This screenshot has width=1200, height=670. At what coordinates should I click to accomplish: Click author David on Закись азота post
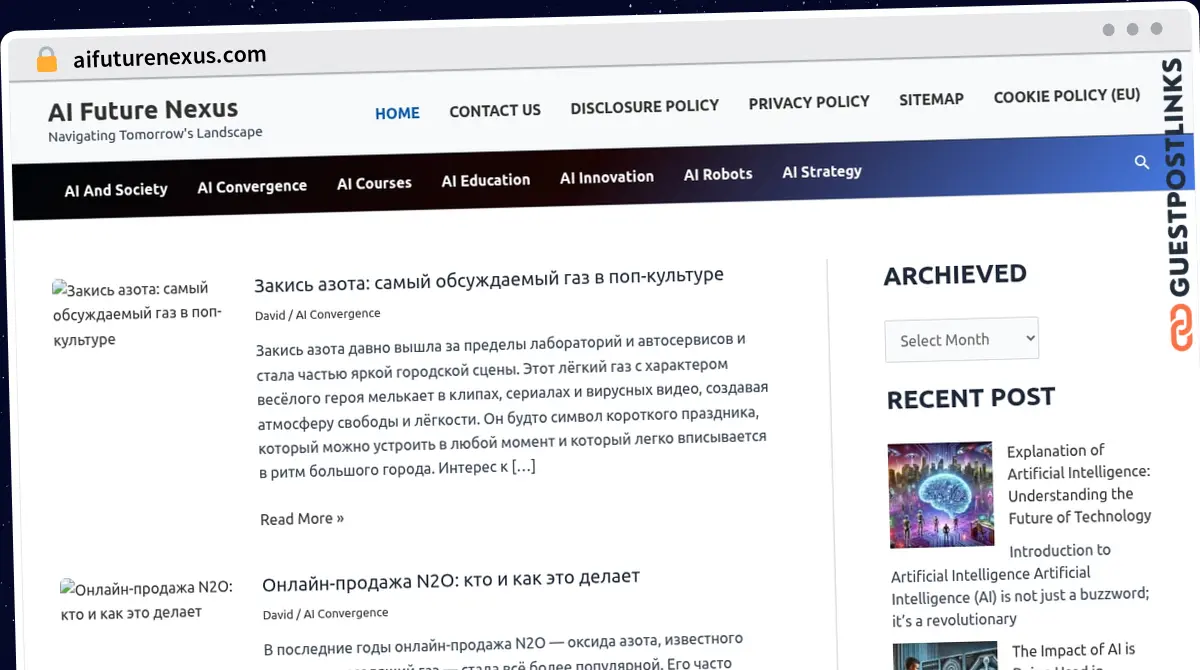pyautogui.click(x=270, y=314)
